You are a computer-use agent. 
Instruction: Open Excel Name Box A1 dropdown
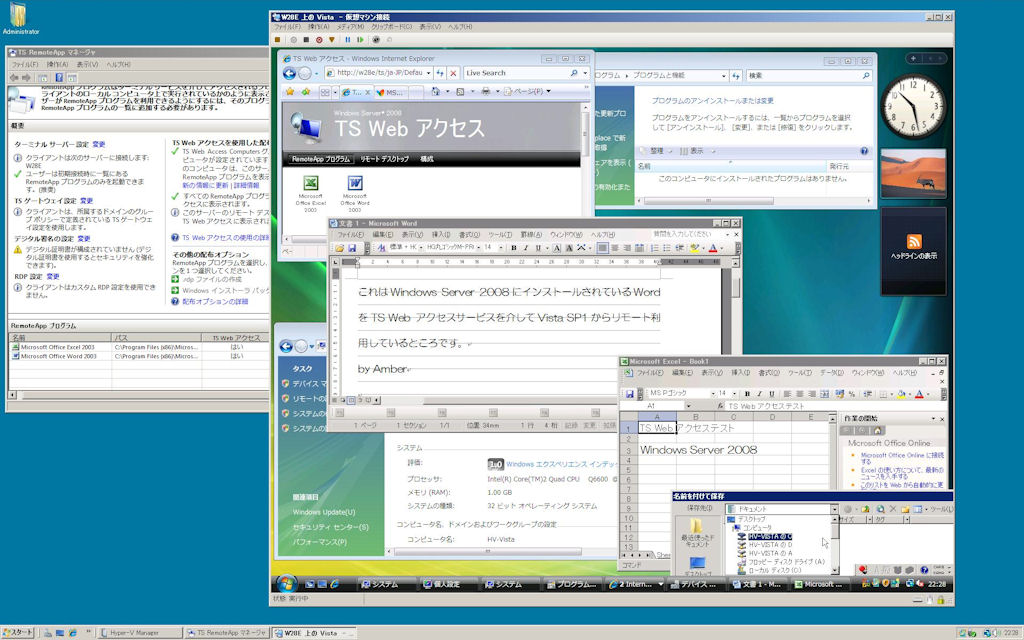click(688, 406)
